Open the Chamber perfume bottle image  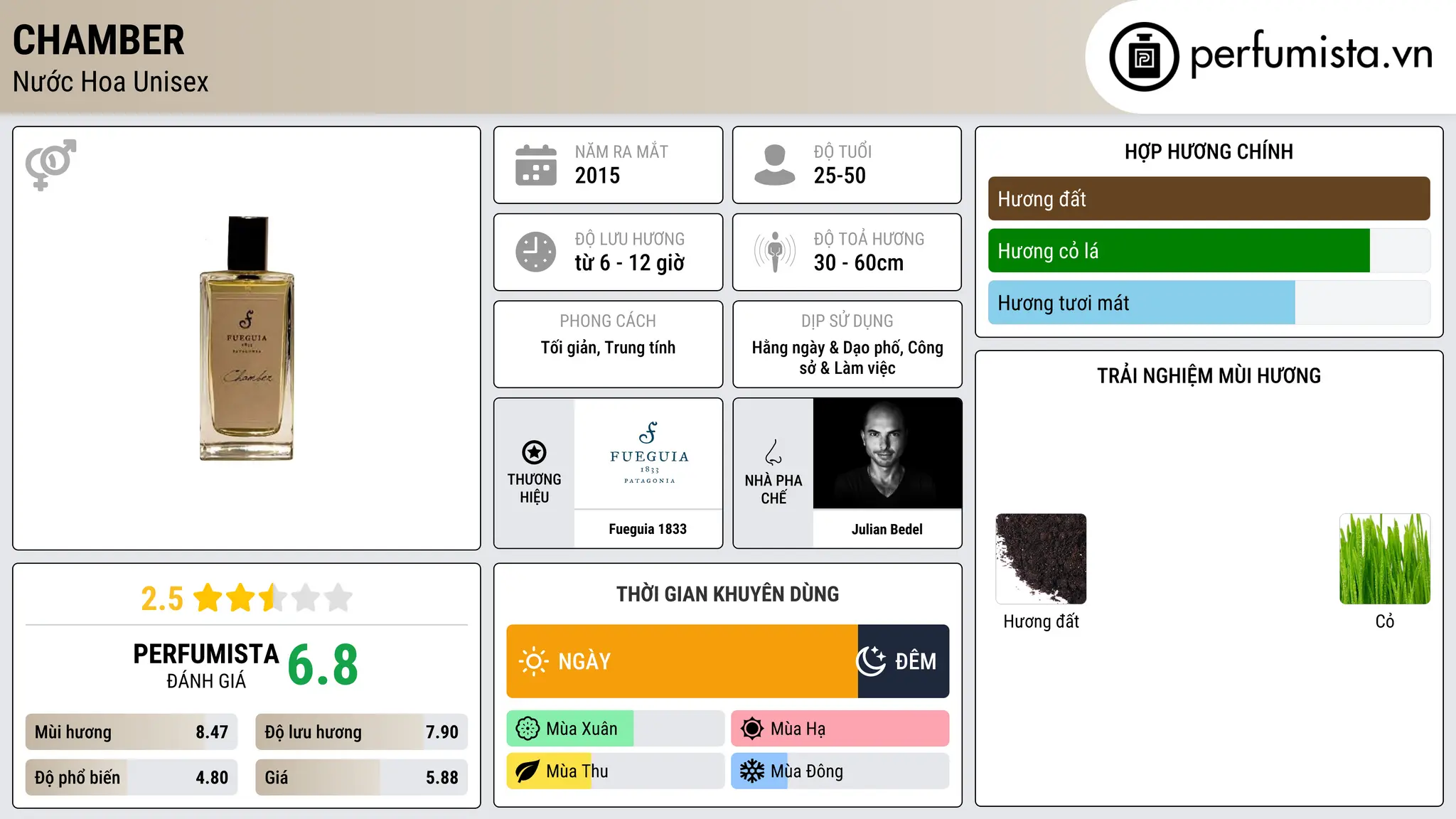tap(247, 338)
